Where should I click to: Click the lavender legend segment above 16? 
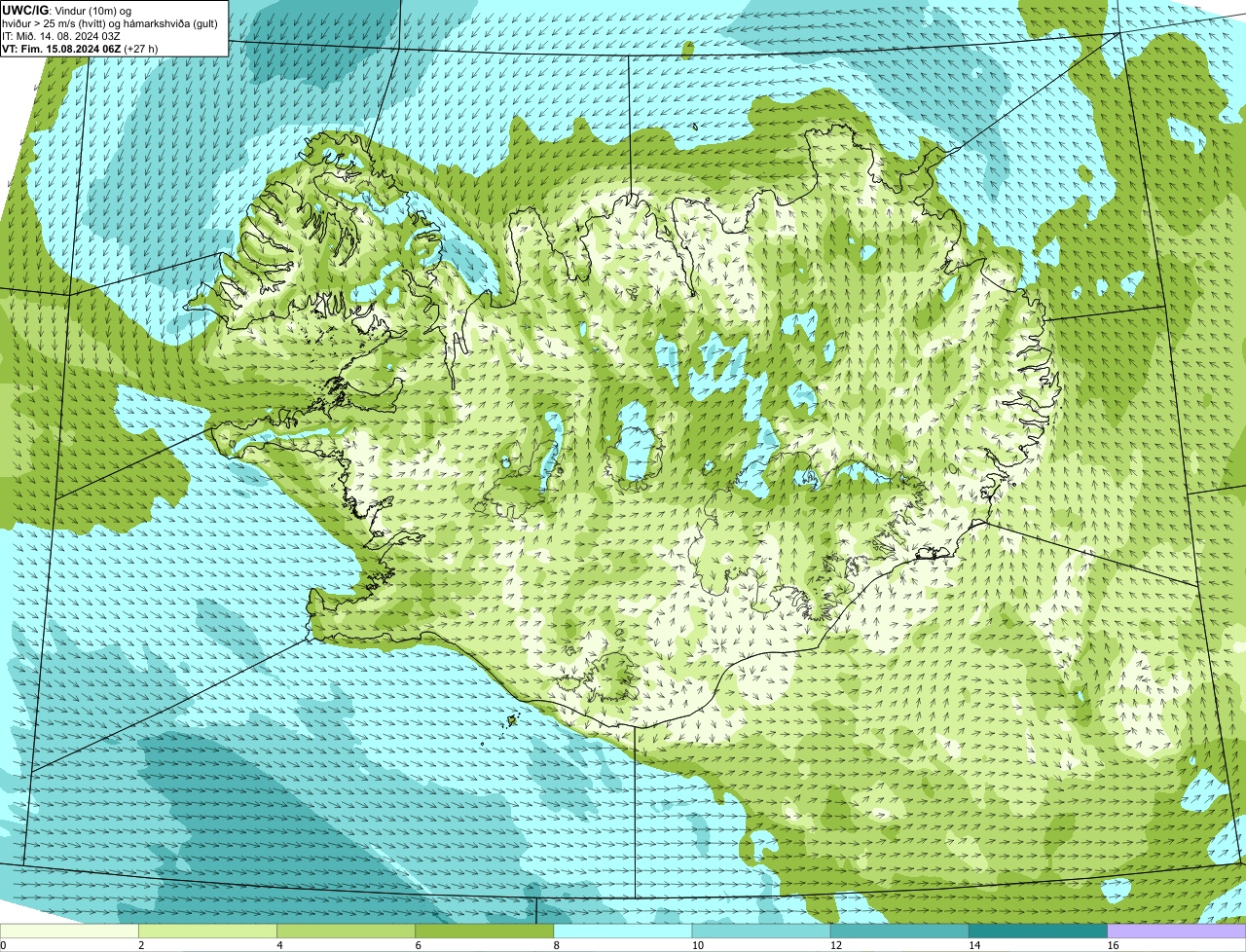tap(1177, 931)
